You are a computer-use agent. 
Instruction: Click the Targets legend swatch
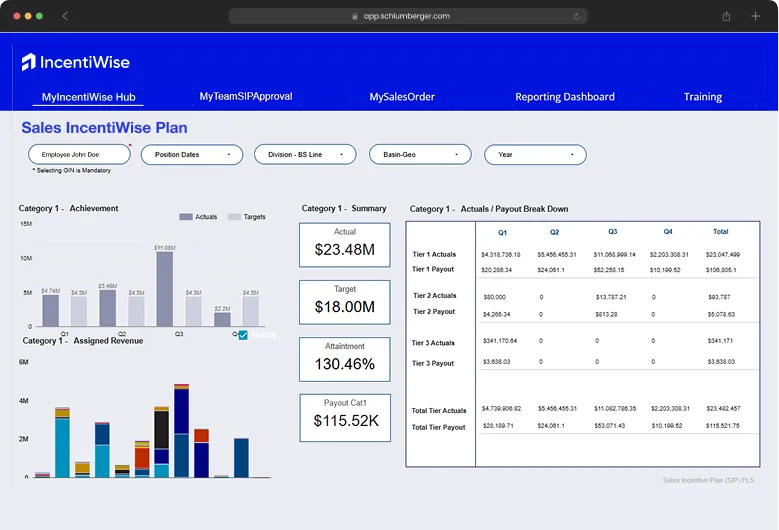pyautogui.click(x=234, y=217)
